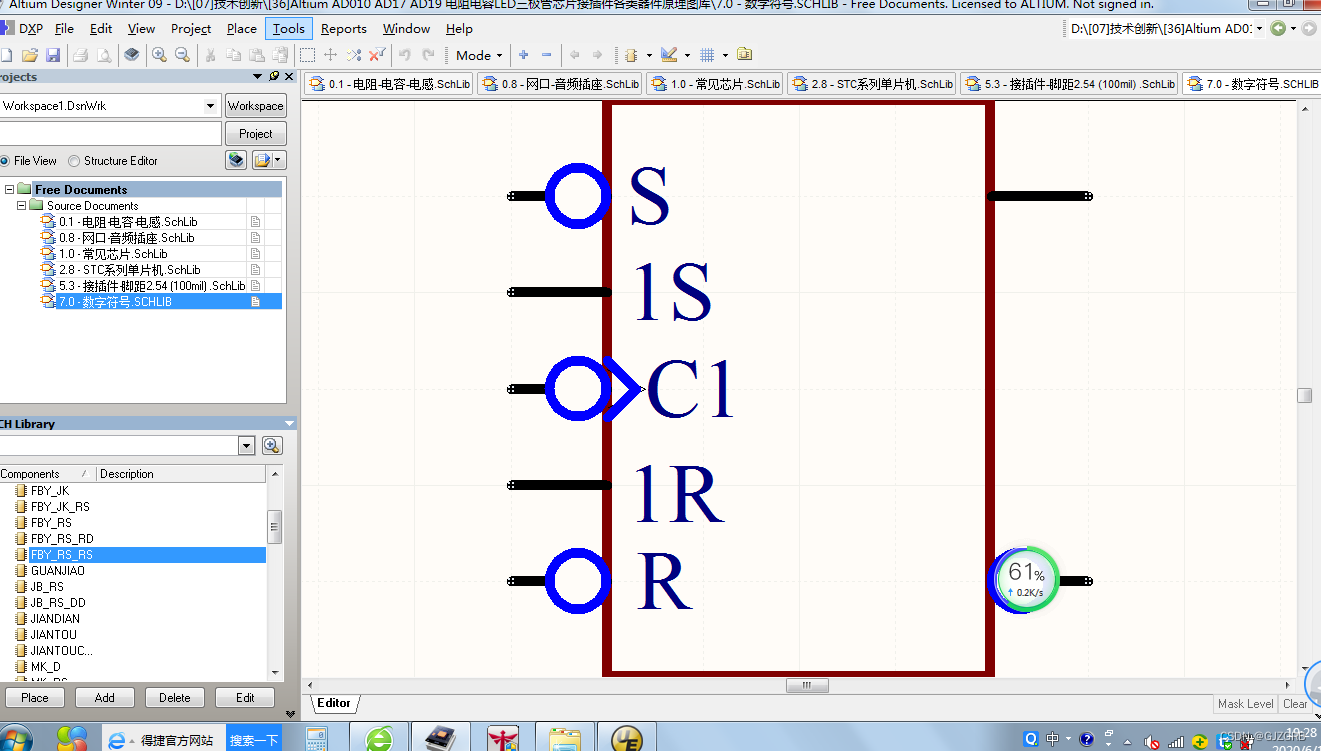Viewport: 1321px width, 751px height.
Task: Switch to the 1.0 - 常见芯片.SchLib tab
Action: coord(716,84)
